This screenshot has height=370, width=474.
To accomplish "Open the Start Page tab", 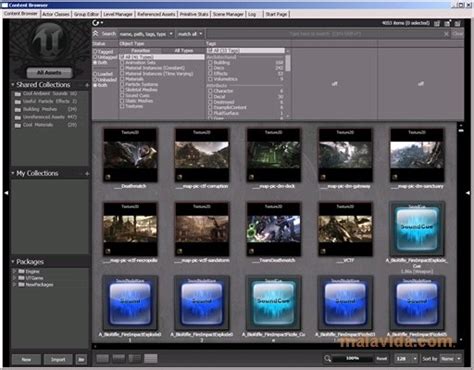I will (276, 14).
